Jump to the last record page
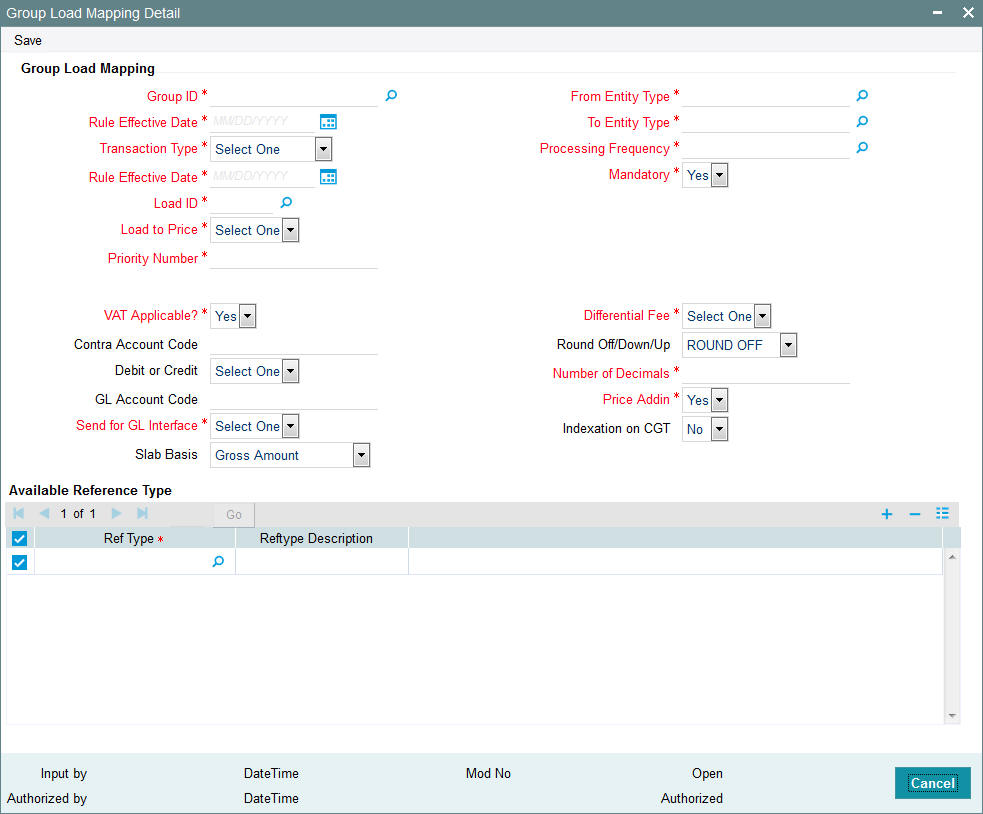The height and width of the screenshot is (814, 983). coord(141,513)
